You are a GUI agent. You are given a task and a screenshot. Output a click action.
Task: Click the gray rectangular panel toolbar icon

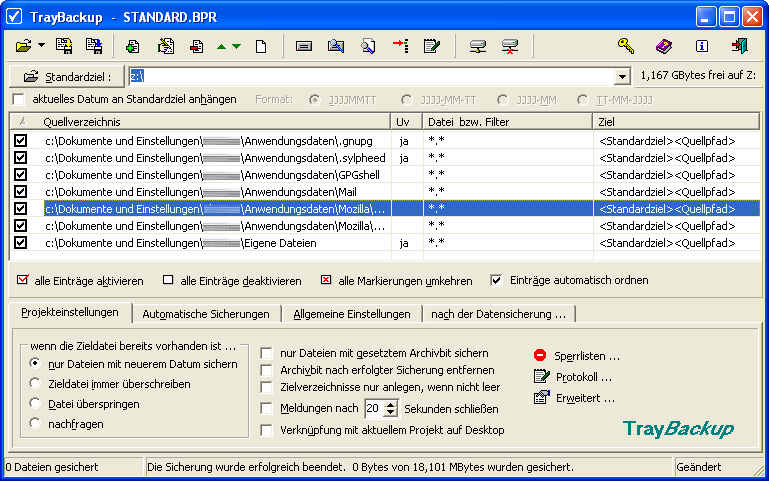click(x=304, y=47)
